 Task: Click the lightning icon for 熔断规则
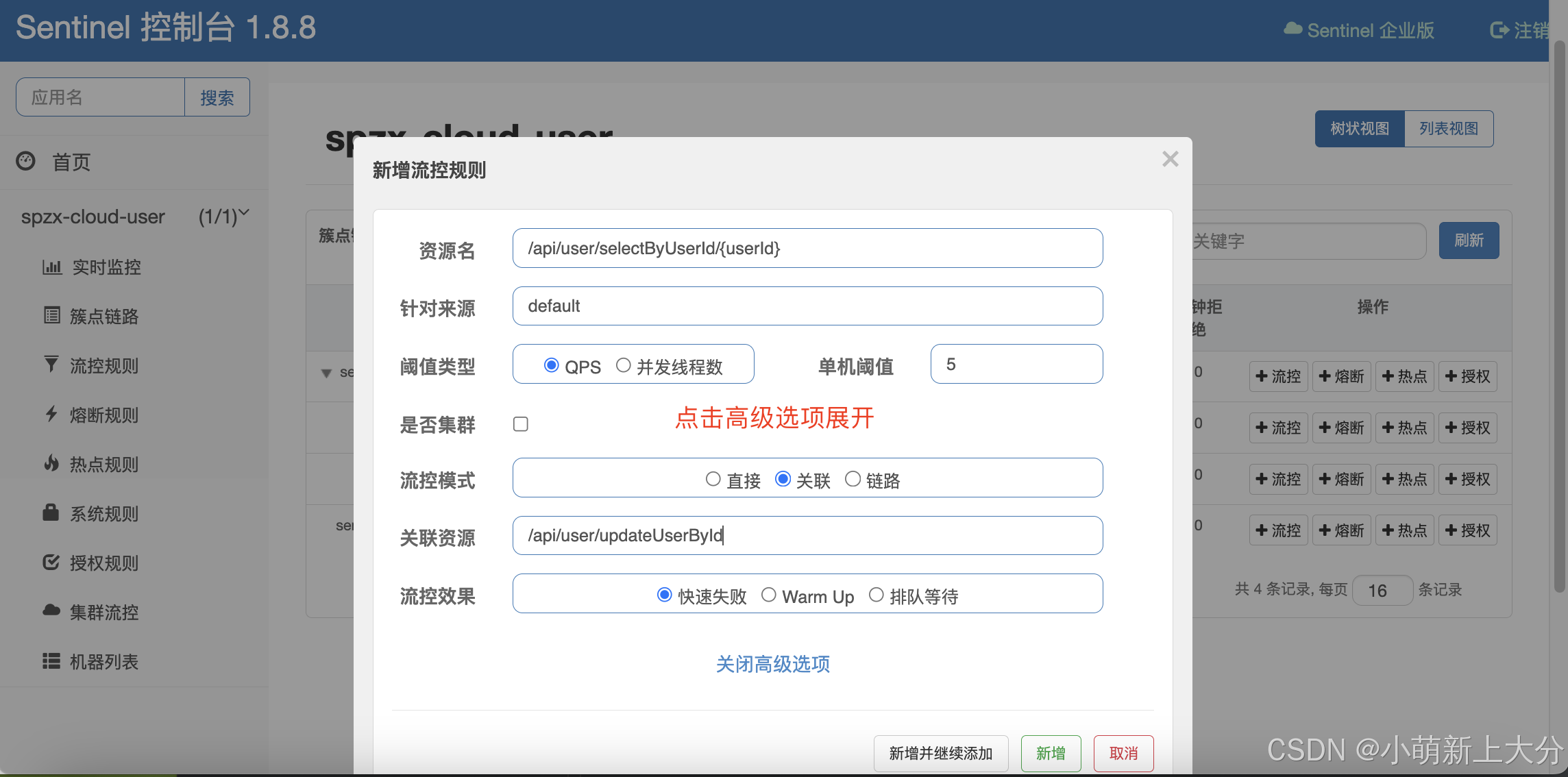pos(51,414)
